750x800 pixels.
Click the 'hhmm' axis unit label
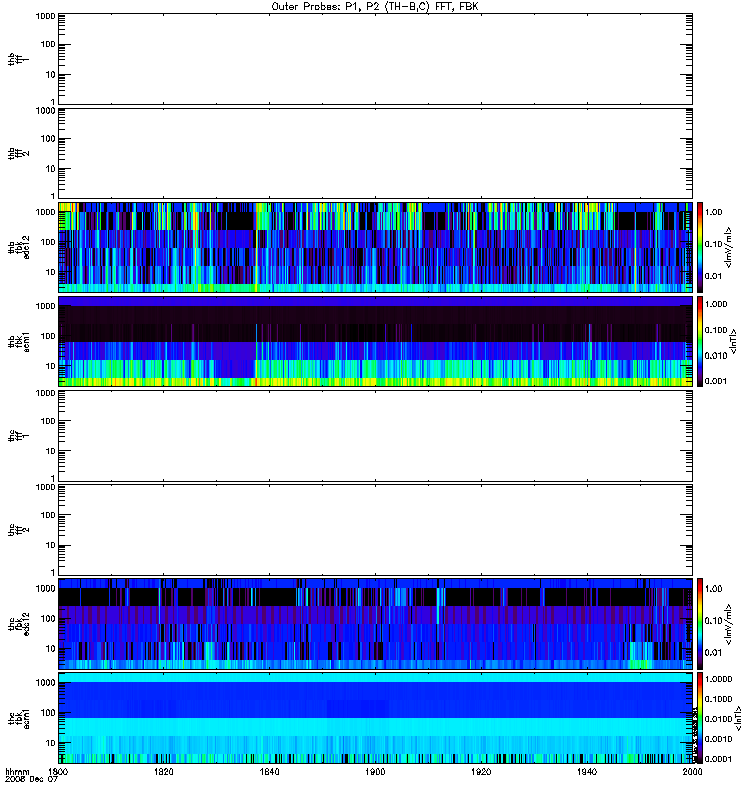[17, 772]
